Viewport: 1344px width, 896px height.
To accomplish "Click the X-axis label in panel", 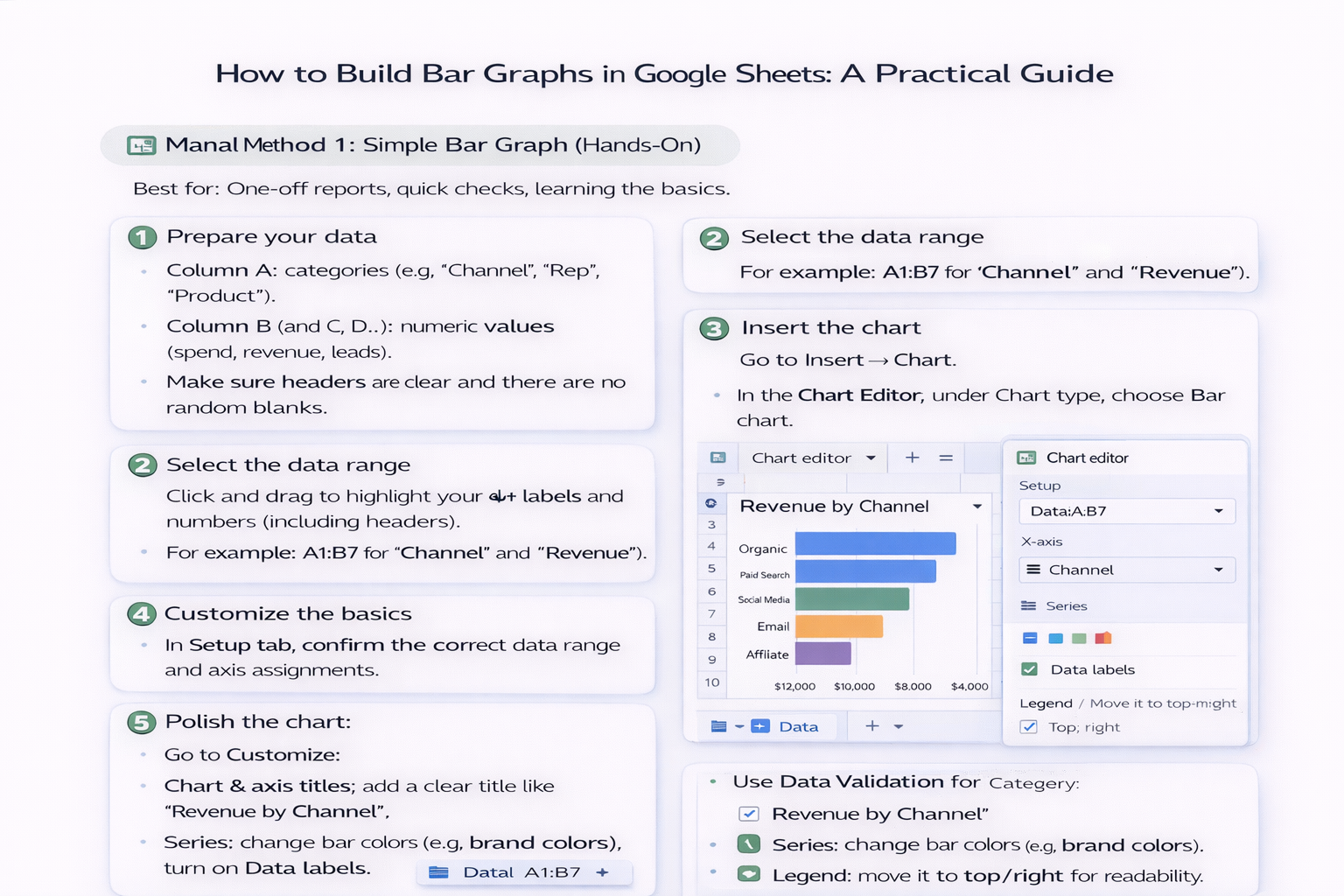I will tap(1042, 542).
